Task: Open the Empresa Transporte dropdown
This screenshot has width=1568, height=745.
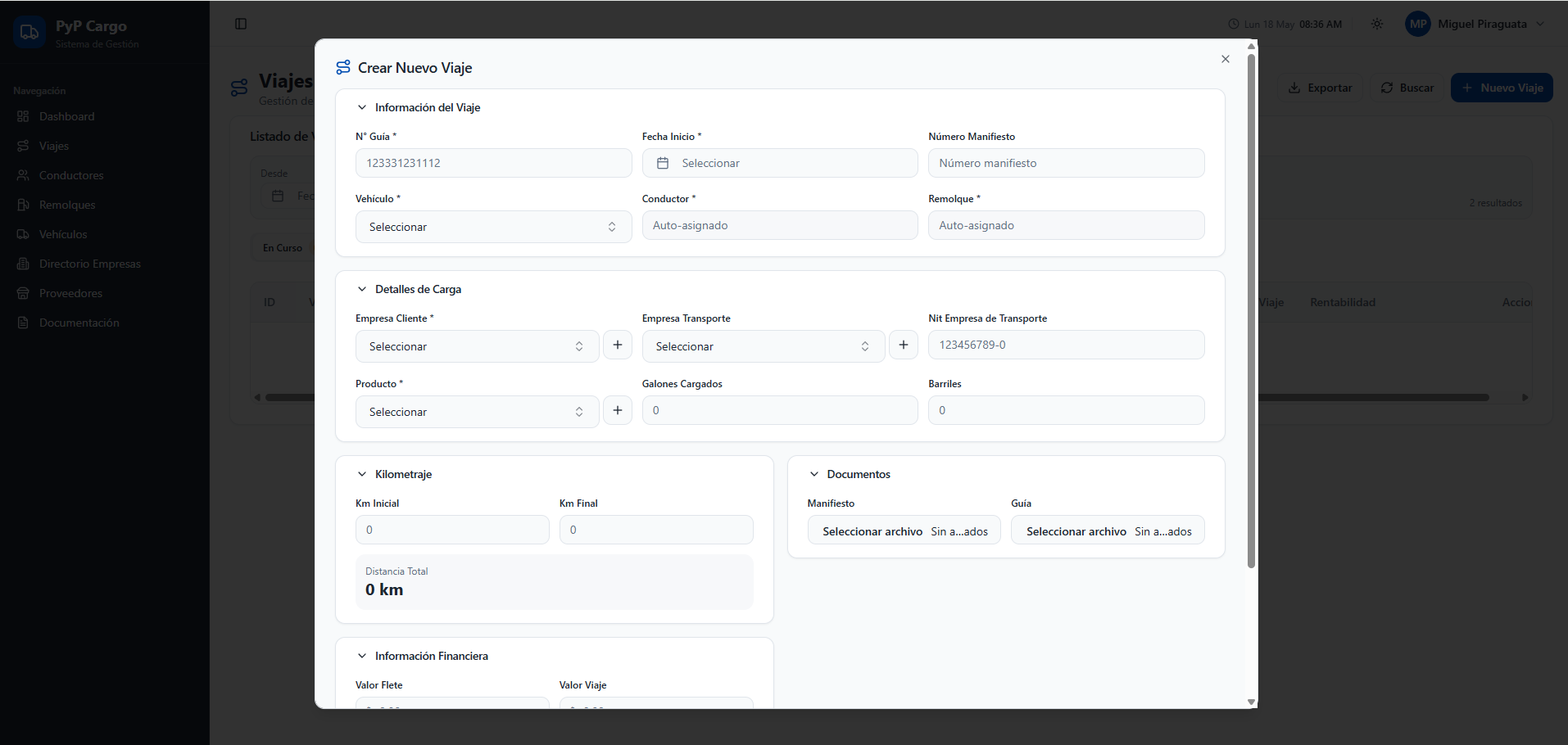Action: [763, 346]
